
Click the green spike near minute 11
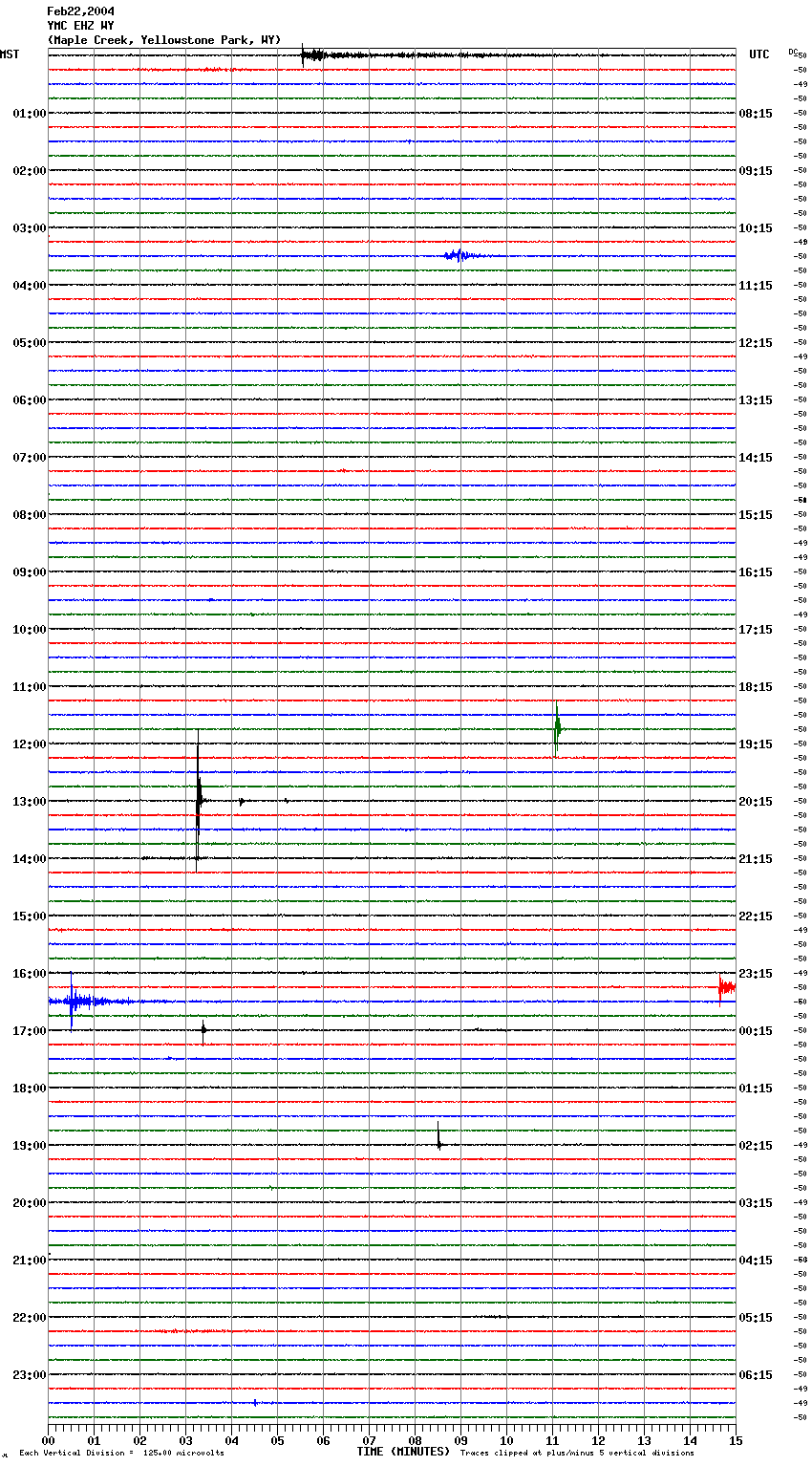click(x=557, y=728)
